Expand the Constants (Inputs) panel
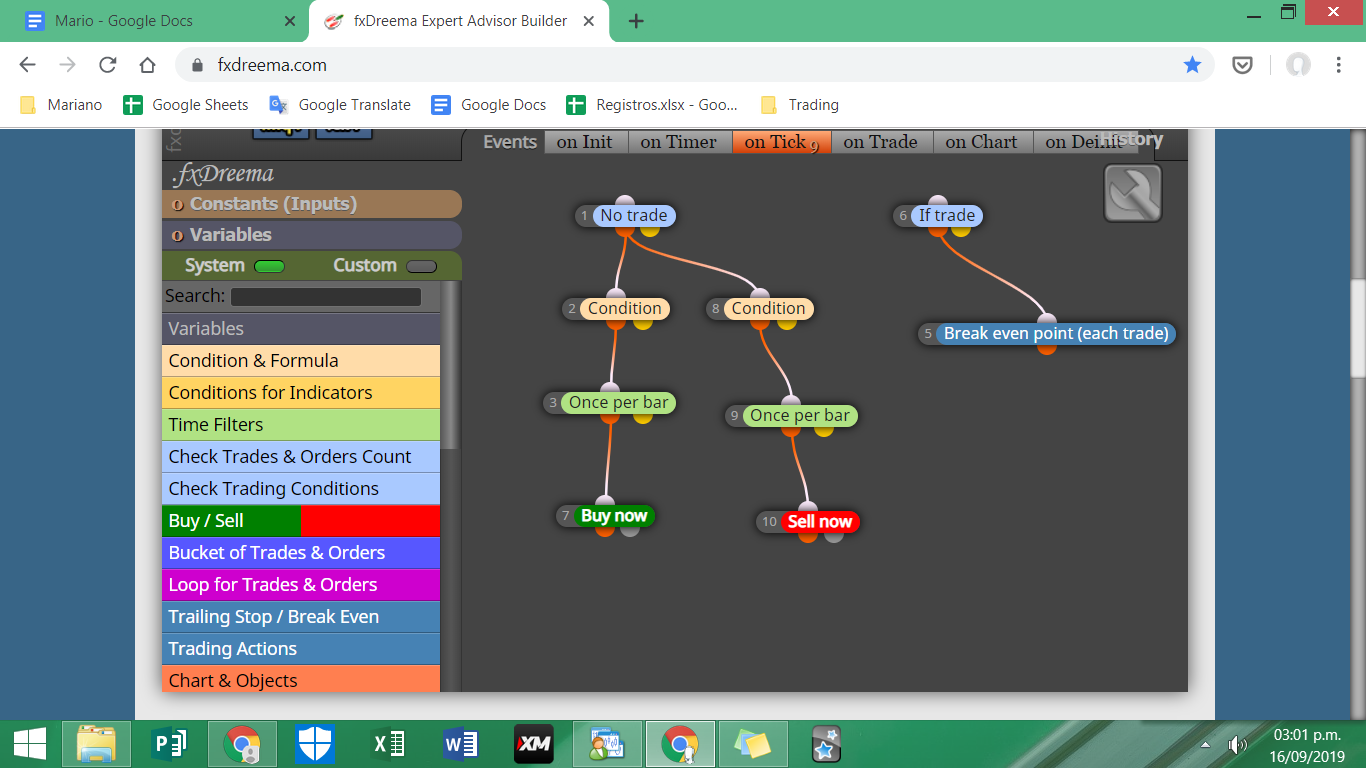1366x768 pixels. (311, 204)
